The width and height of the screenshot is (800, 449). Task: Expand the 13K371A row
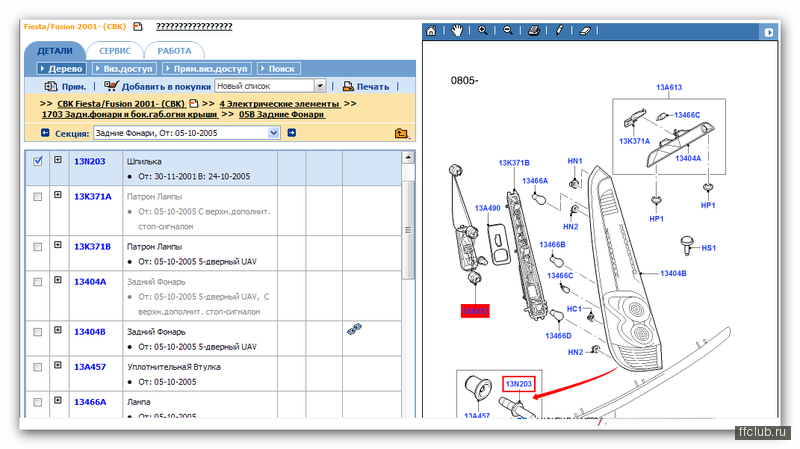58,195
